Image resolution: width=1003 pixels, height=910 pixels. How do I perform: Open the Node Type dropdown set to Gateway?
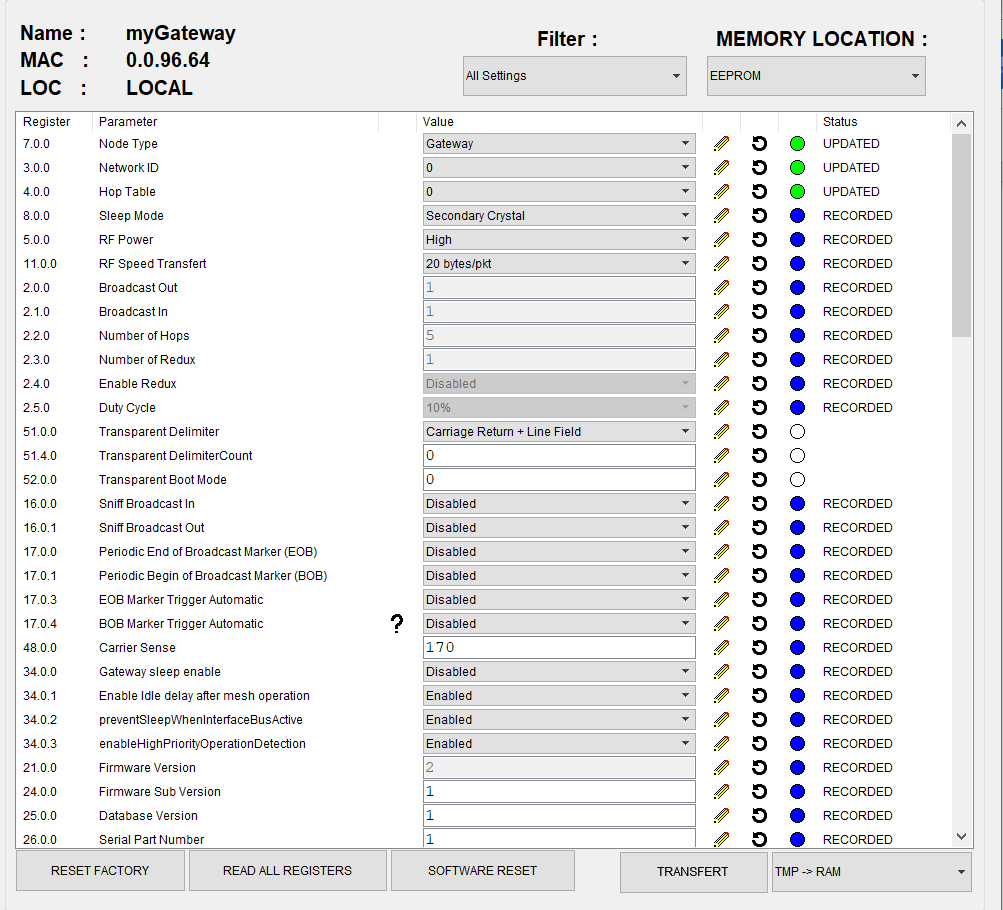click(x=559, y=144)
